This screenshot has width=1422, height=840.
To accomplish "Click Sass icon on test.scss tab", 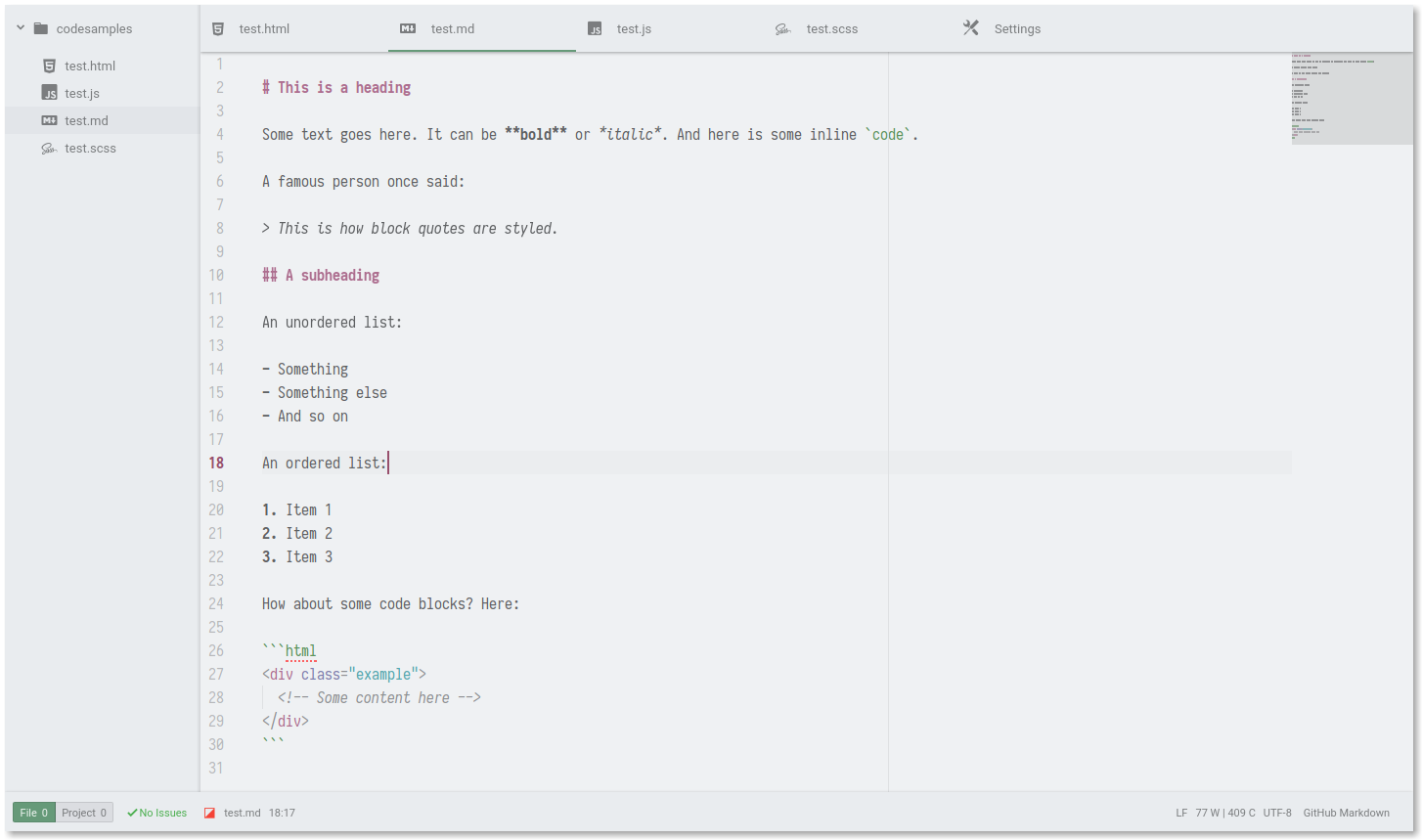I will (x=782, y=29).
